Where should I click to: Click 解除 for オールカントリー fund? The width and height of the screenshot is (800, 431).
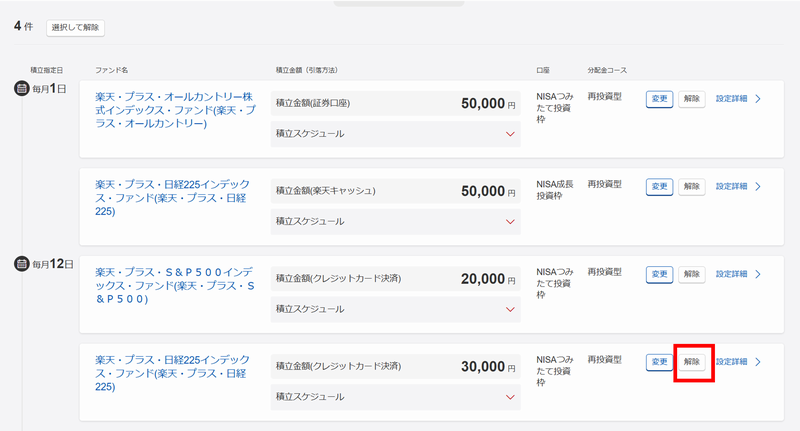click(691, 99)
